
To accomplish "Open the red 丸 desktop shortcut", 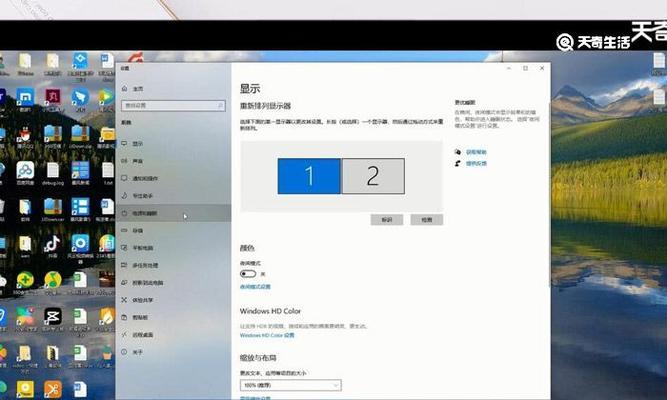I will [x=53, y=97].
